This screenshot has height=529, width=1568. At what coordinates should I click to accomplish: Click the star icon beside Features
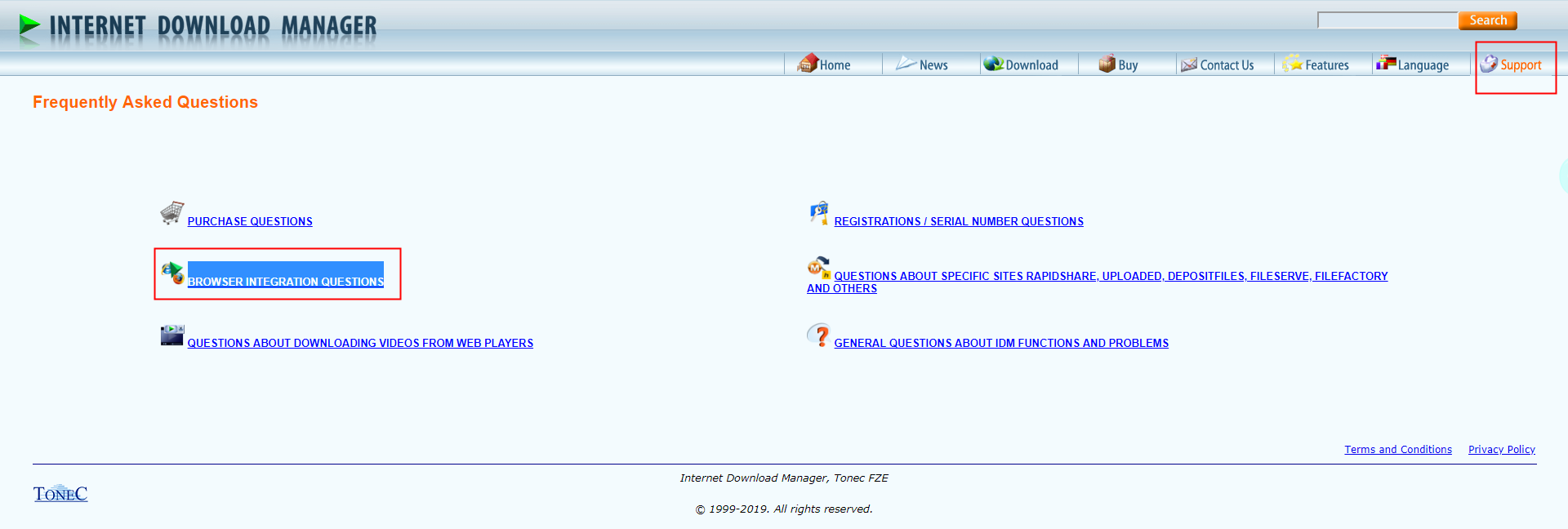[1293, 64]
